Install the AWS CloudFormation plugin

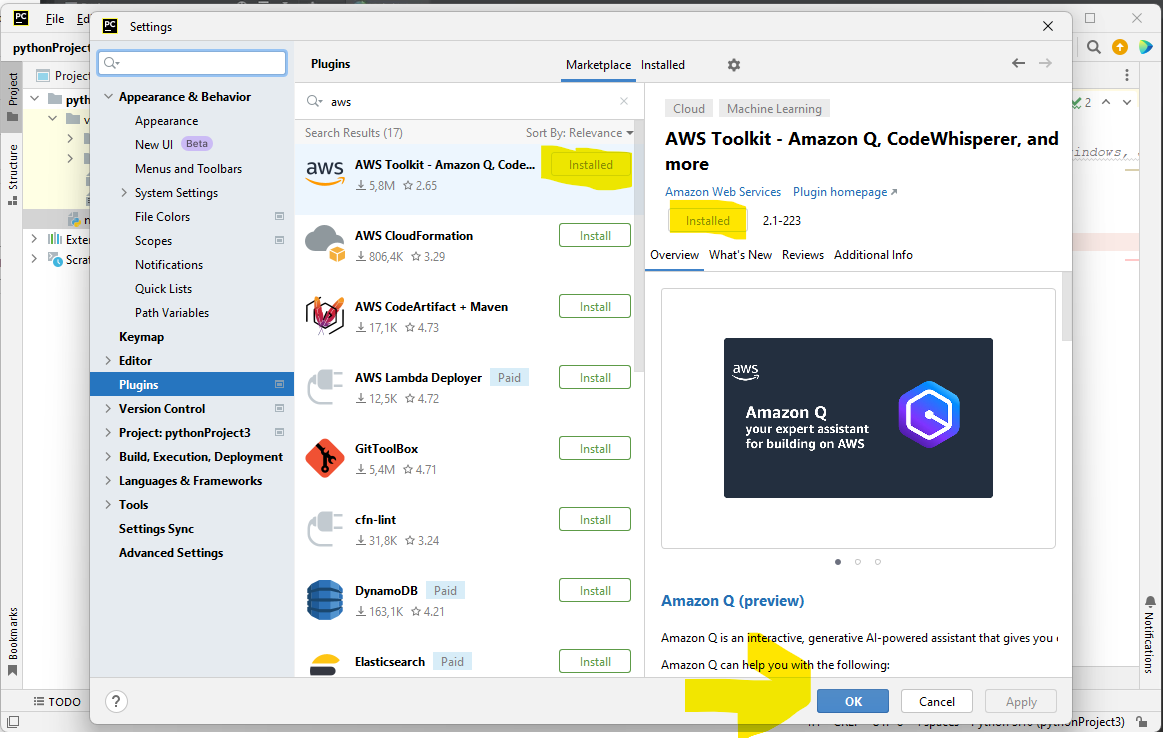tap(595, 236)
